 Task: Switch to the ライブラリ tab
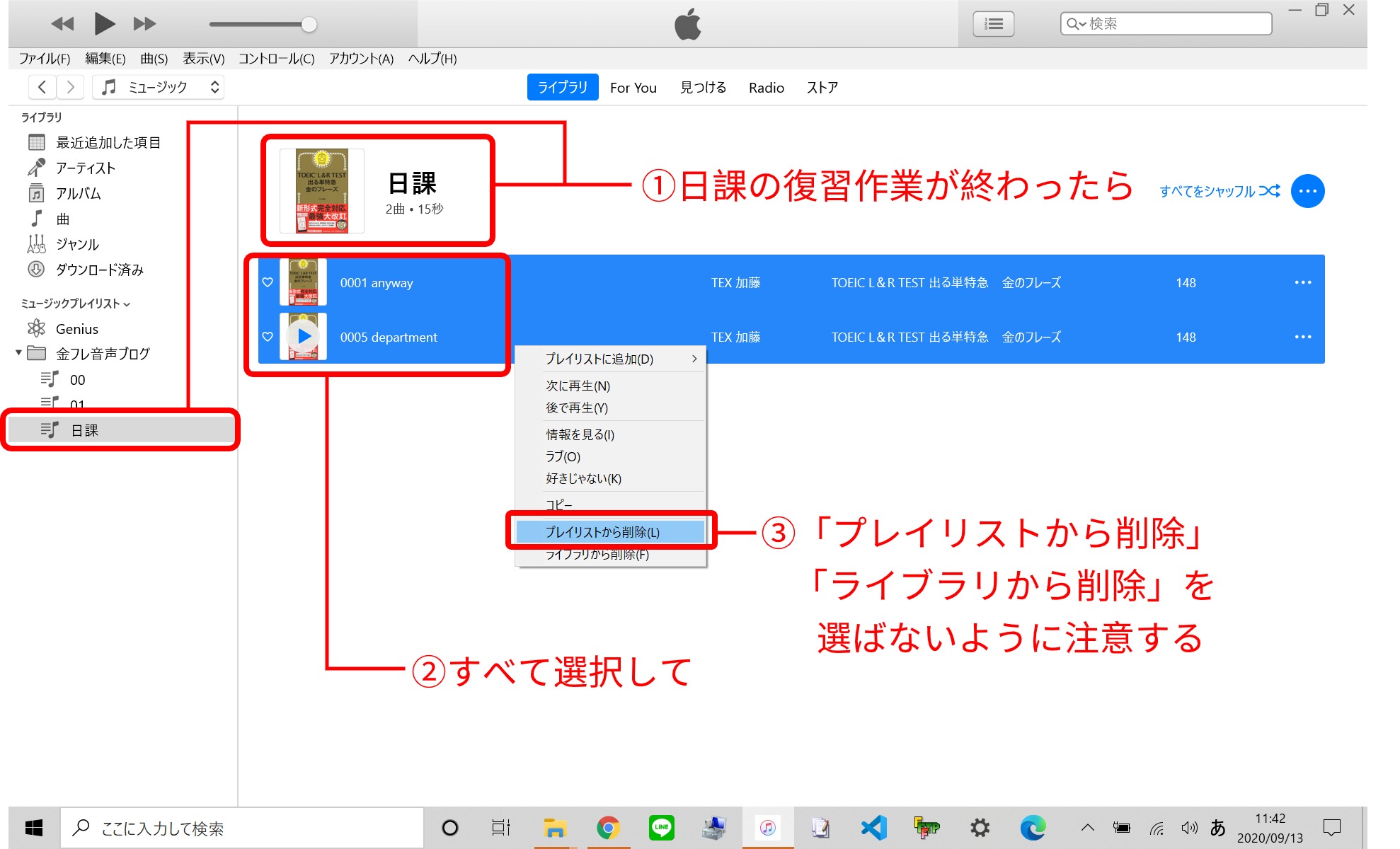click(563, 87)
